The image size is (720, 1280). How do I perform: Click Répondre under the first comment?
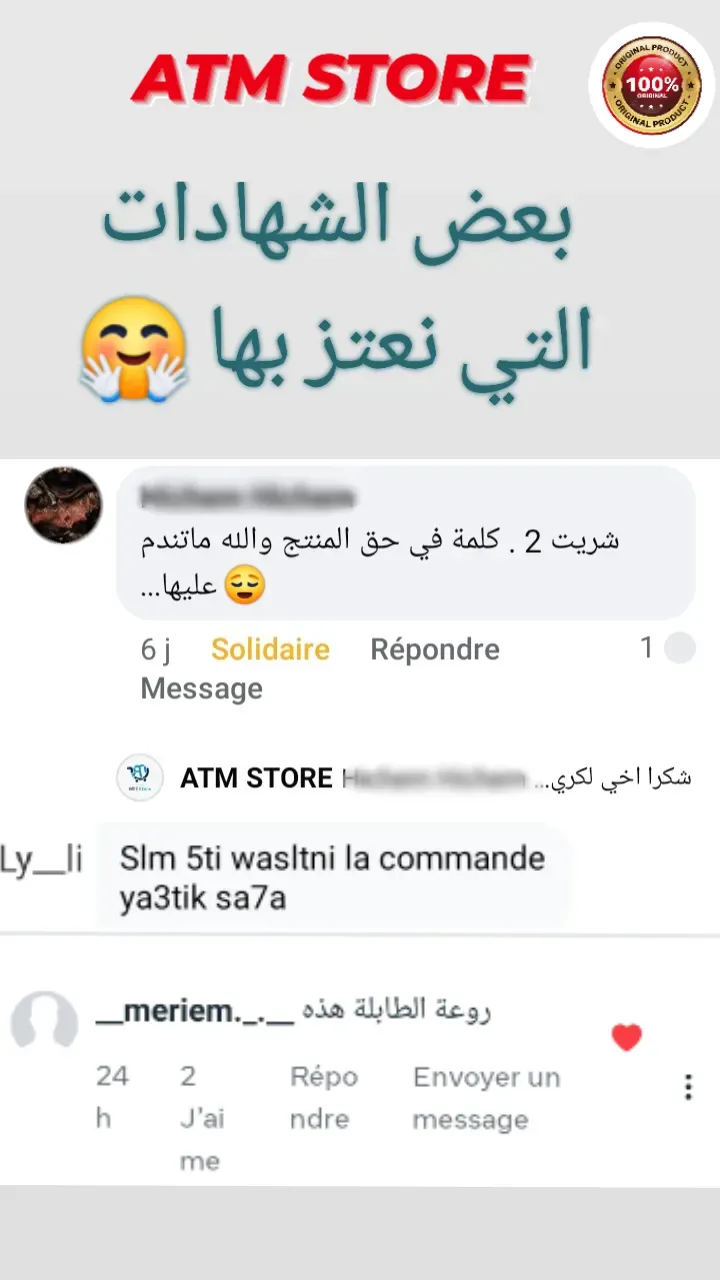tap(435, 649)
